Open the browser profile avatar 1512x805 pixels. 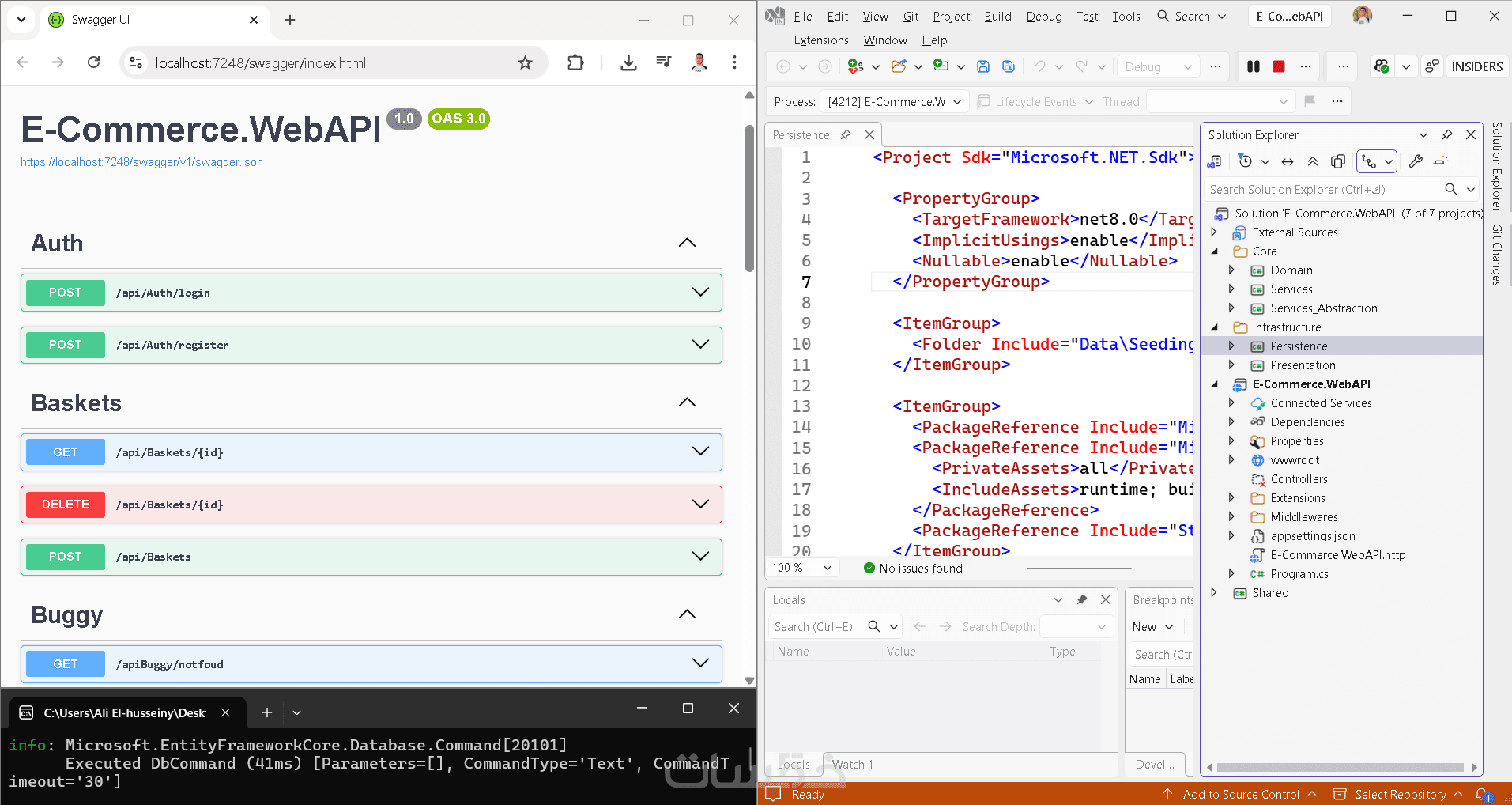[699, 62]
